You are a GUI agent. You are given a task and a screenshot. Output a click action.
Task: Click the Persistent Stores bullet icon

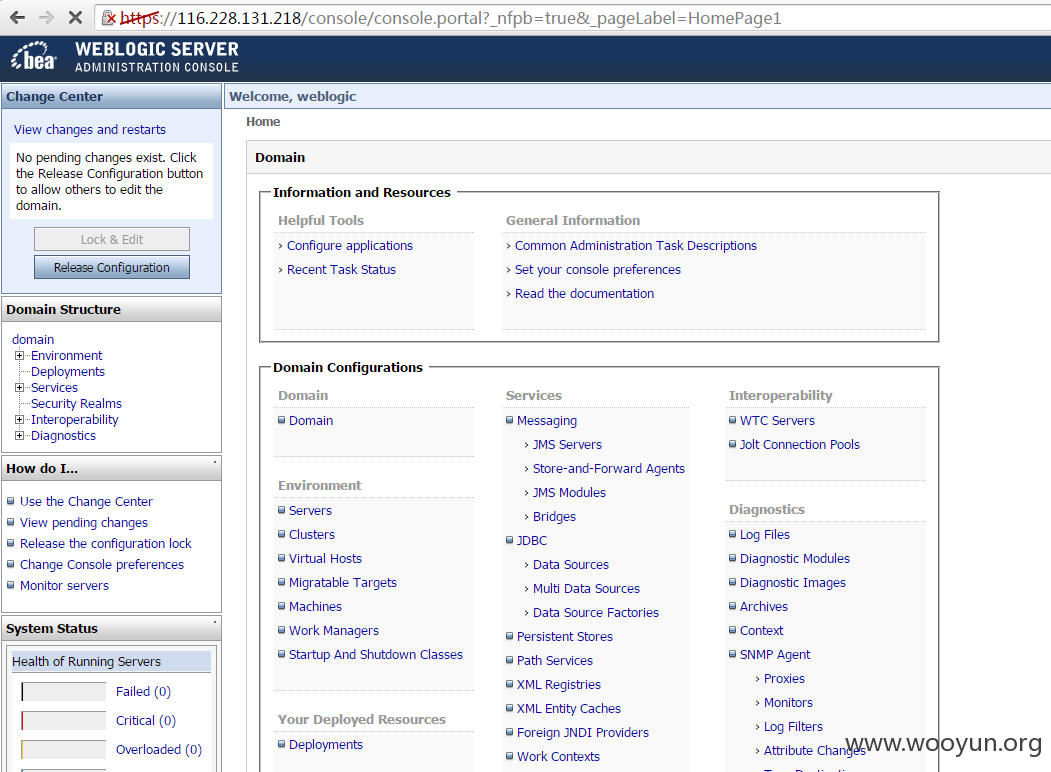click(x=509, y=636)
